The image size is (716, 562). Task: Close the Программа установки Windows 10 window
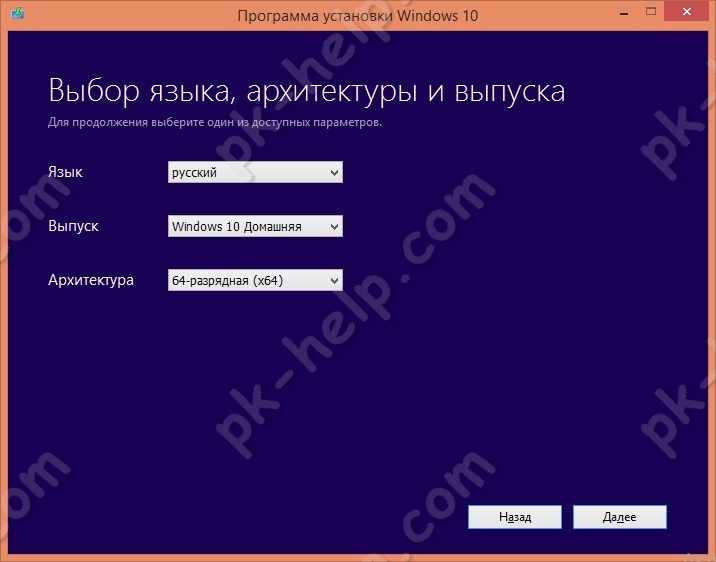pyautogui.click(x=687, y=12)
